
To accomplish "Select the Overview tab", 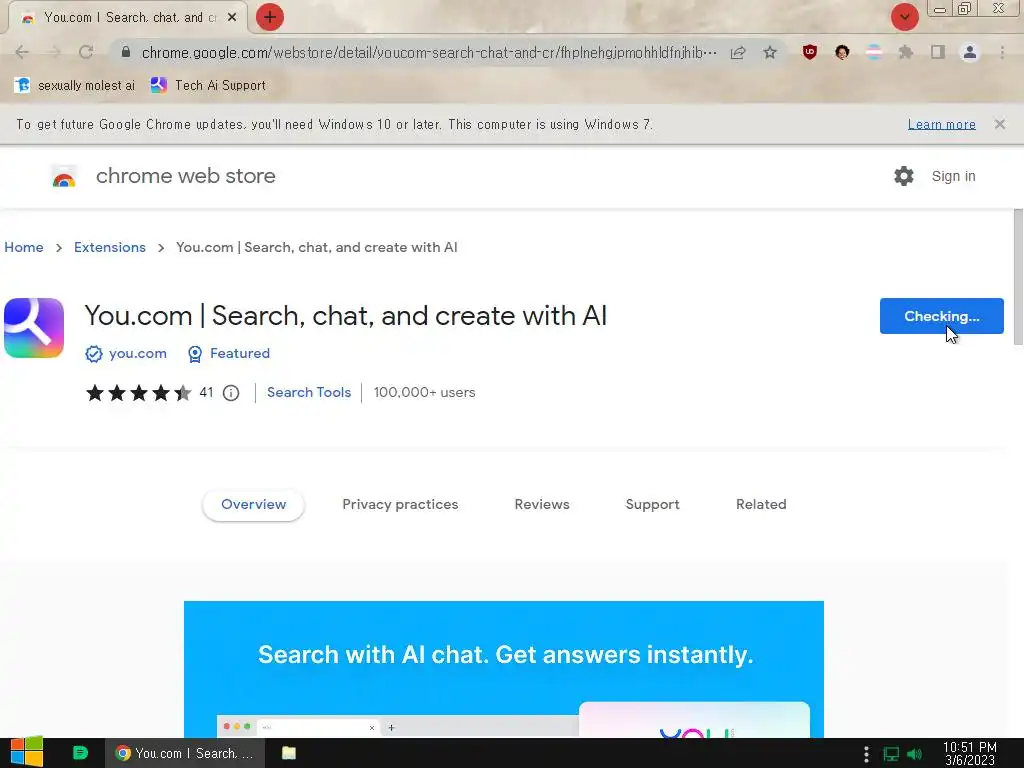I will coord(253,505).
